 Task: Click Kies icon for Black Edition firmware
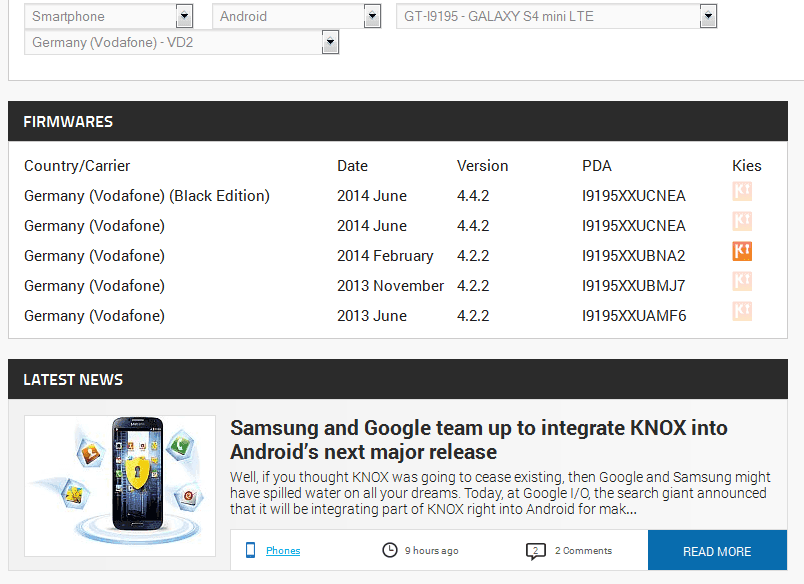742,191
